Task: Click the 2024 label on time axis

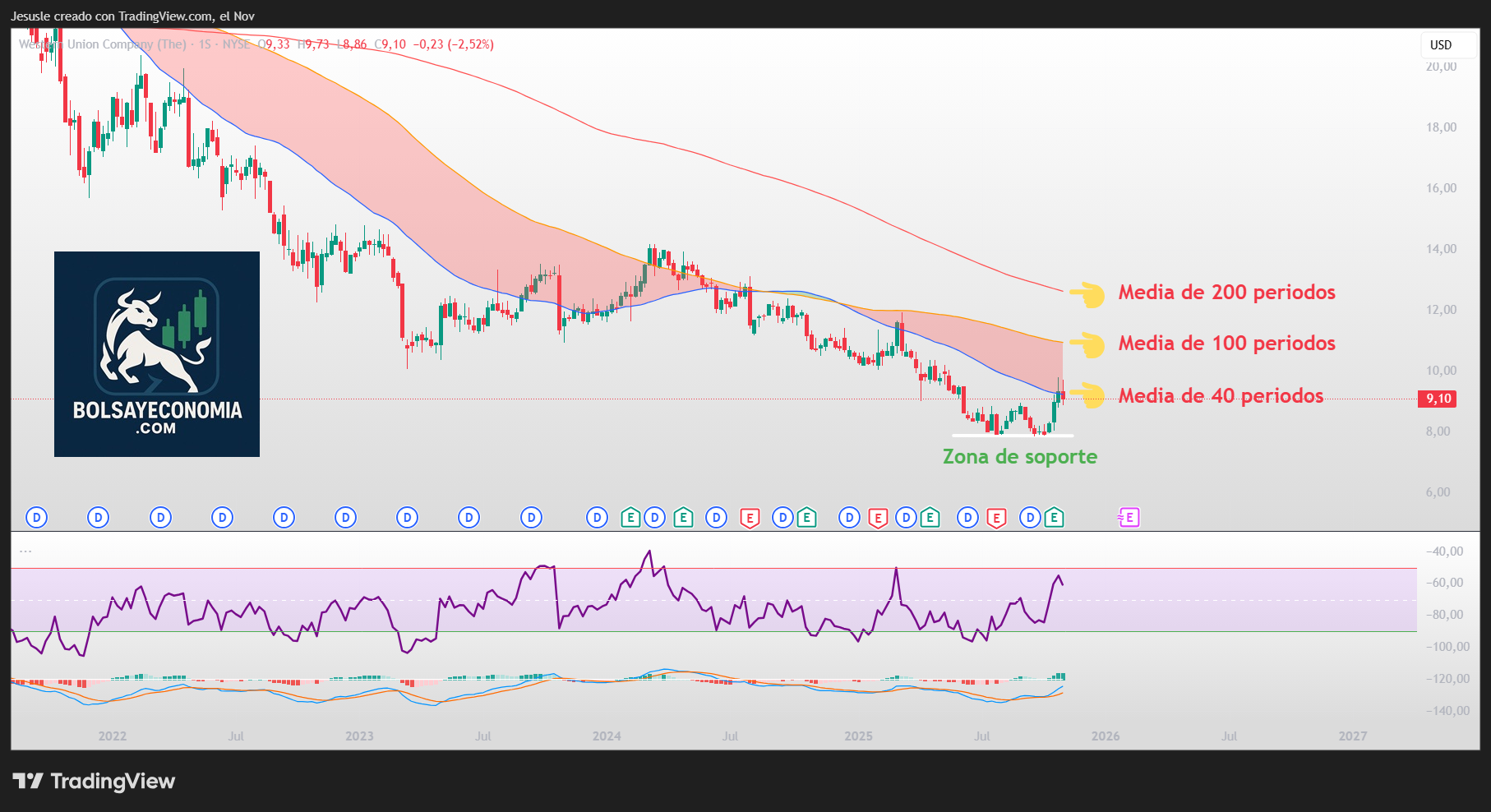Action: pyautogui.click(x=607, y=736)
